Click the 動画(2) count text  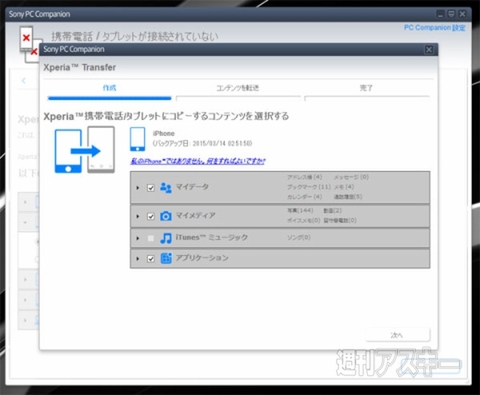333,210
